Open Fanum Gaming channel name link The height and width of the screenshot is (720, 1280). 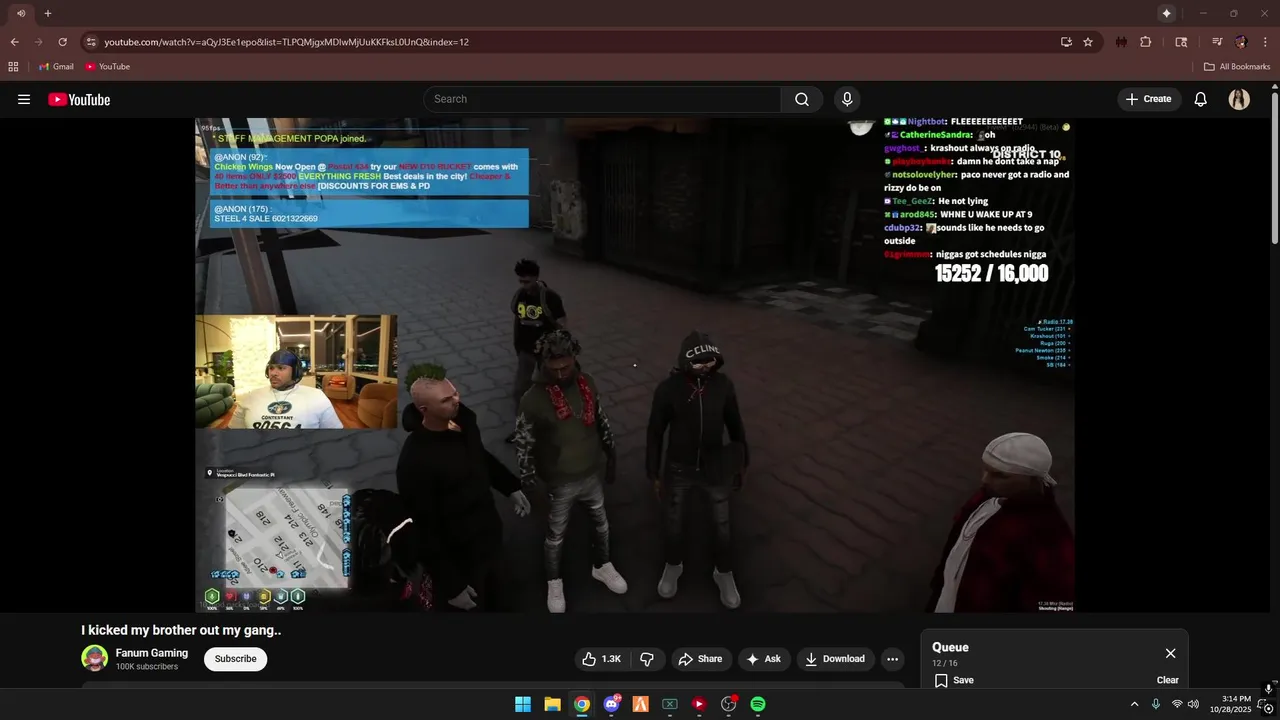click(152, 653)
